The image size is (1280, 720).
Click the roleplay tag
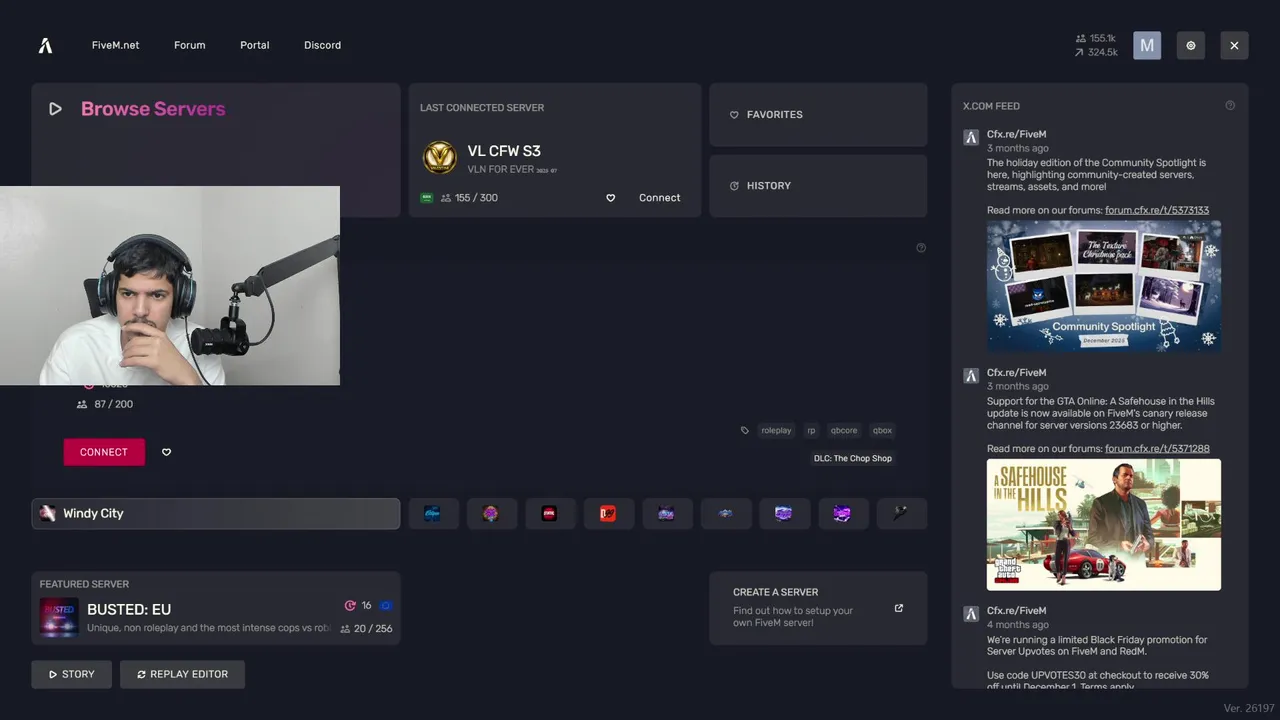[776, 431]
